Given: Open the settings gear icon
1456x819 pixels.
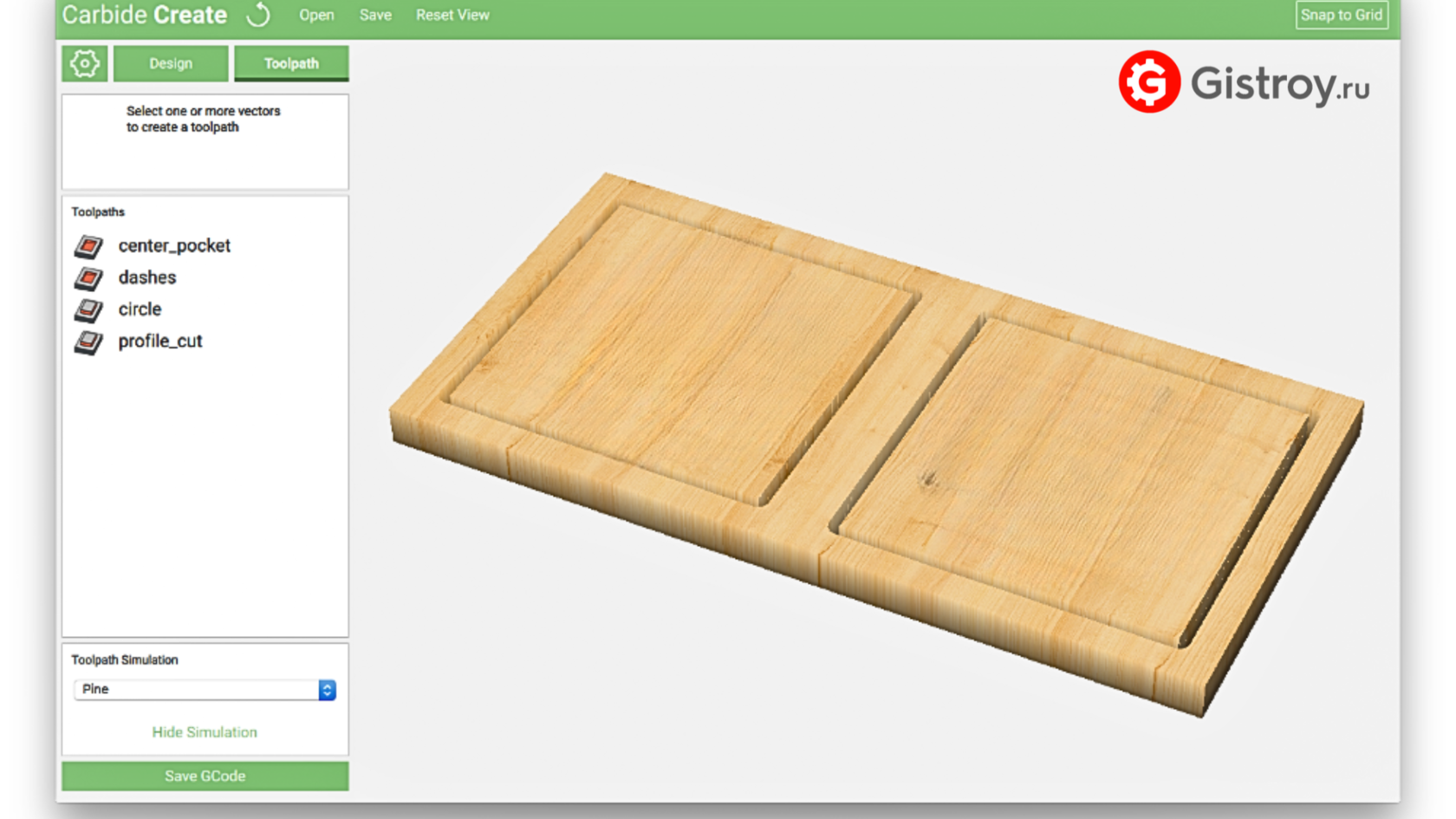Looking at the screenshot, I should (85, 63).
